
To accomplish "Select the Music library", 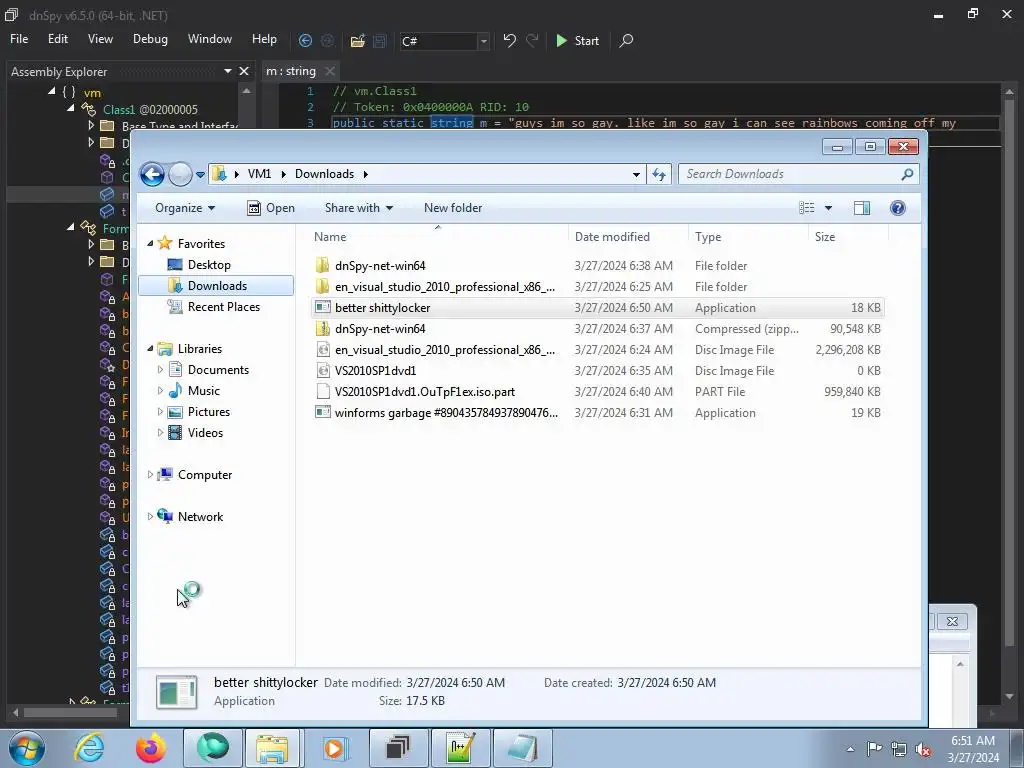I will pyautogui.click(x=203, y=391).
